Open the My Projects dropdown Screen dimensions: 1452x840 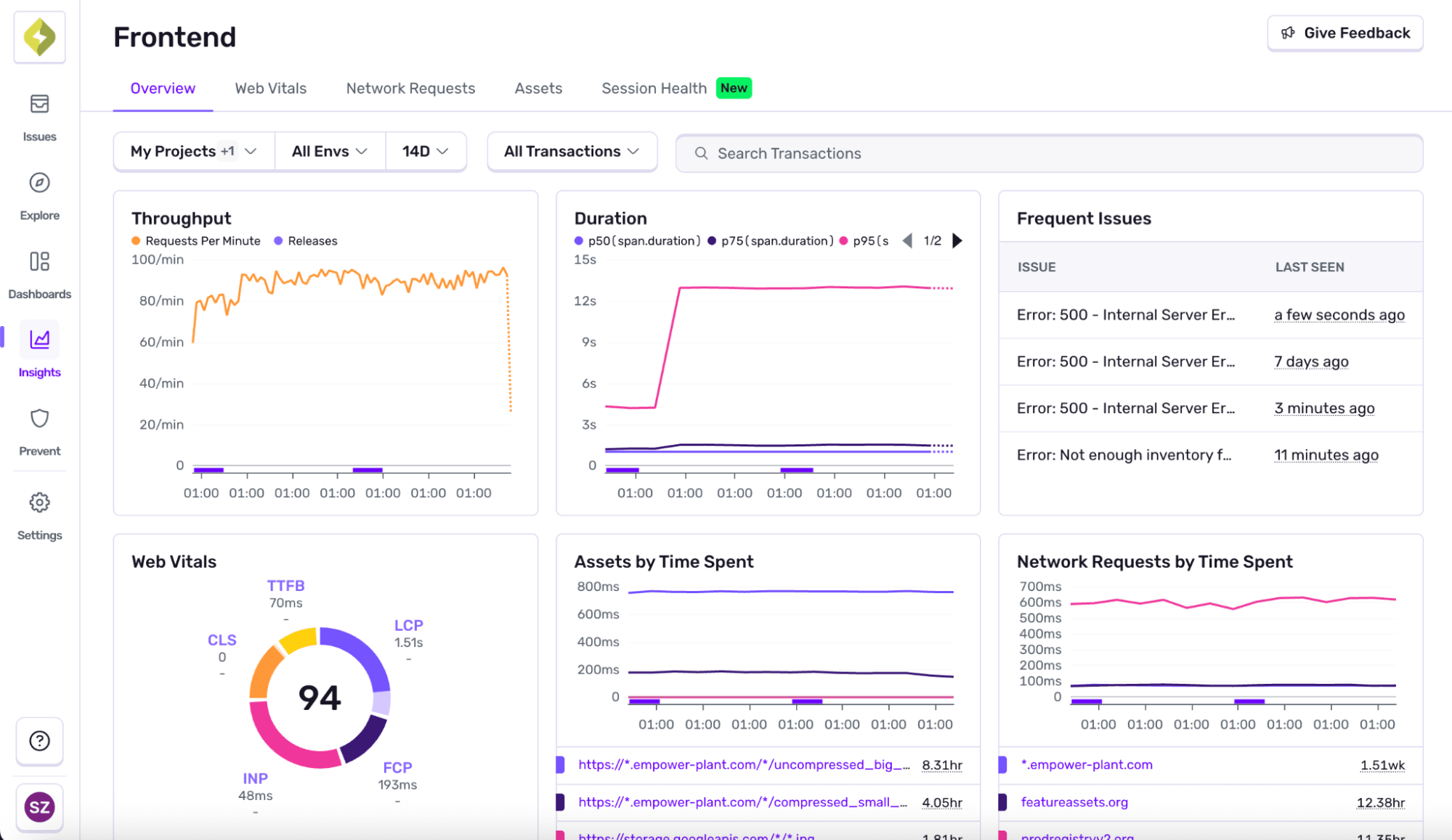192,151
